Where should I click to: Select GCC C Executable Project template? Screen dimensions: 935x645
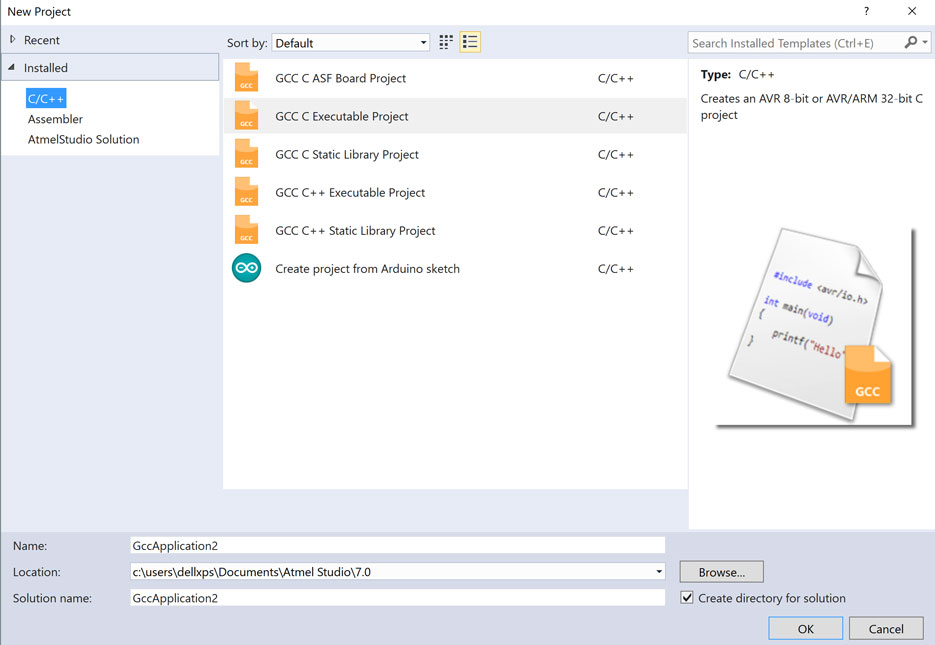coord(456,116)
